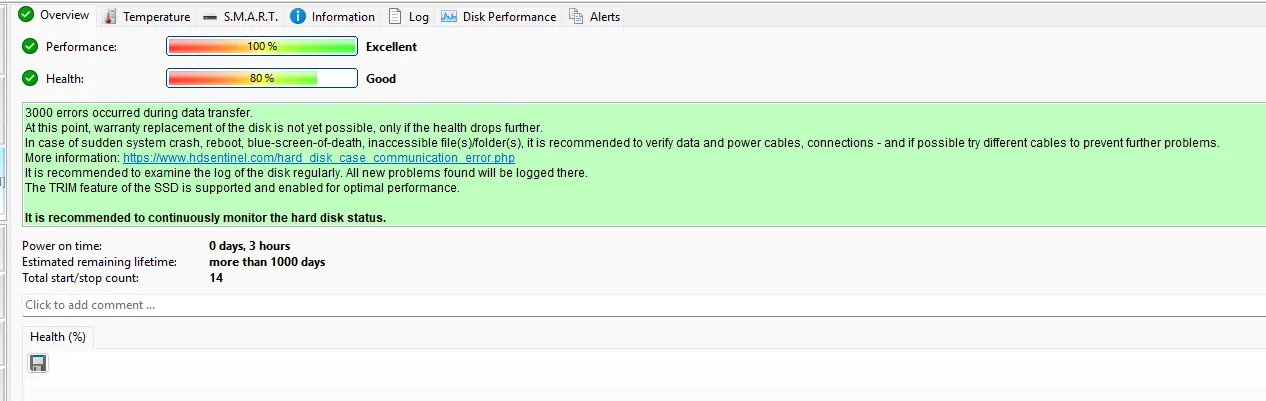Viewport: 1266px width, 401px height.
Task: Click the thermometer icon for Temperature
Action: point(110,17)
